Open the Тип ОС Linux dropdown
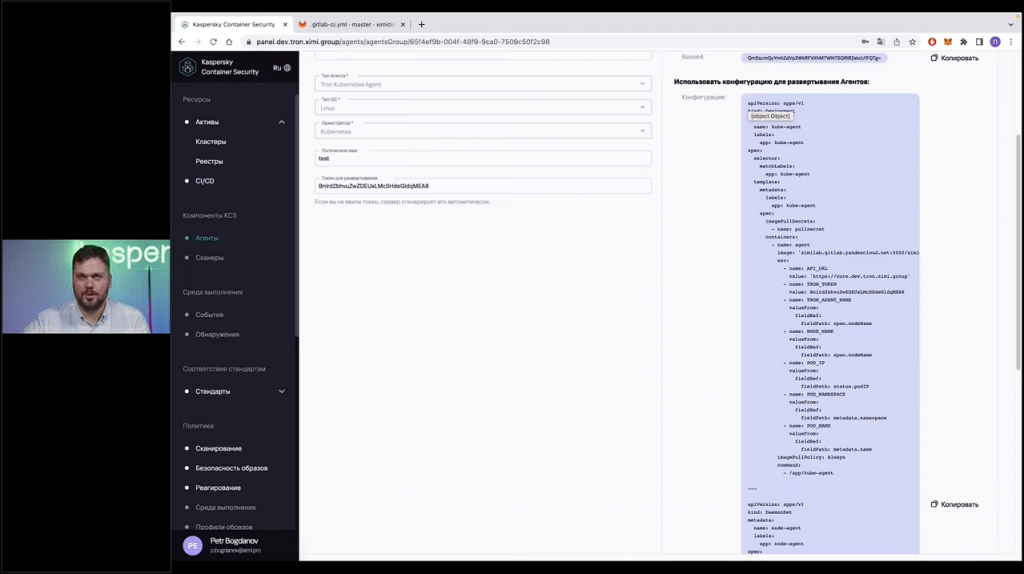The image size is (1024, 574). click(x=483, y=107)
